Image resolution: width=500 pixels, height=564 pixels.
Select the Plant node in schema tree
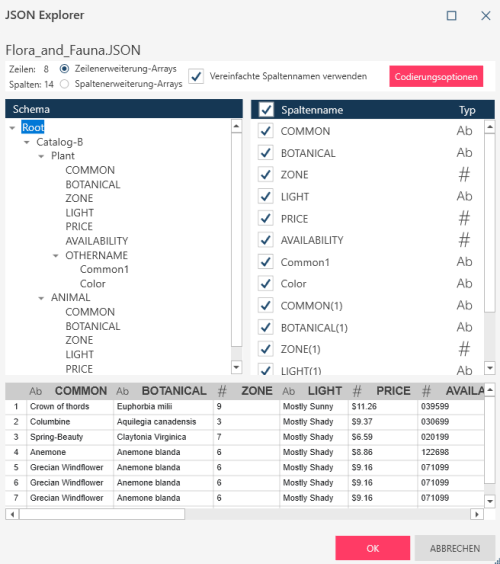63,156
